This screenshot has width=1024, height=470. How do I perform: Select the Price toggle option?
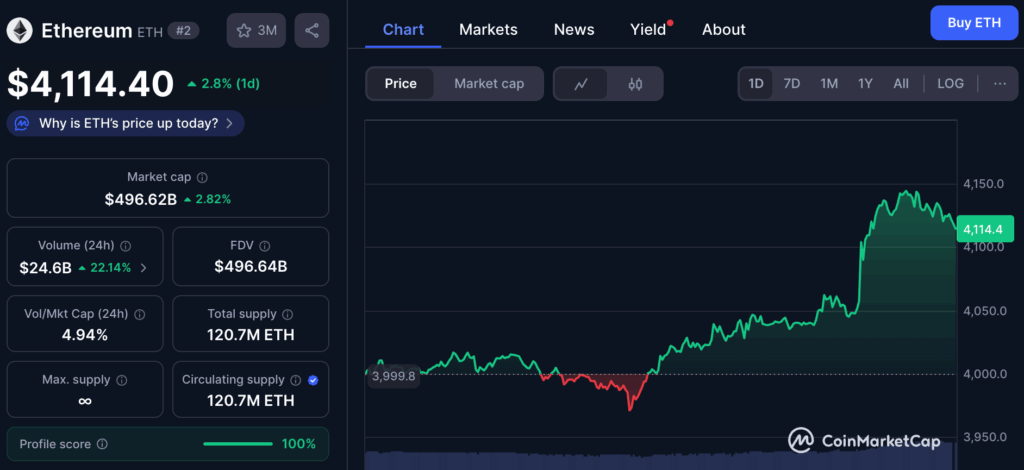(x=400, y=84)
